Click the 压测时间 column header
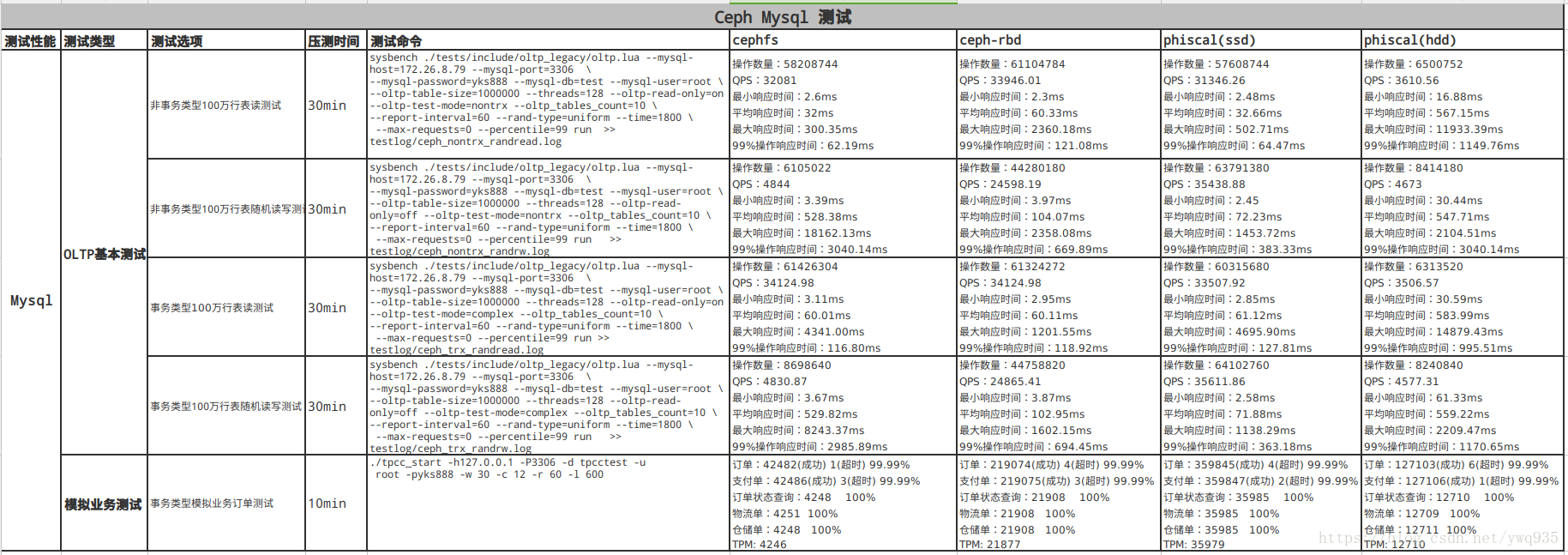 click(x=336, y=41)
